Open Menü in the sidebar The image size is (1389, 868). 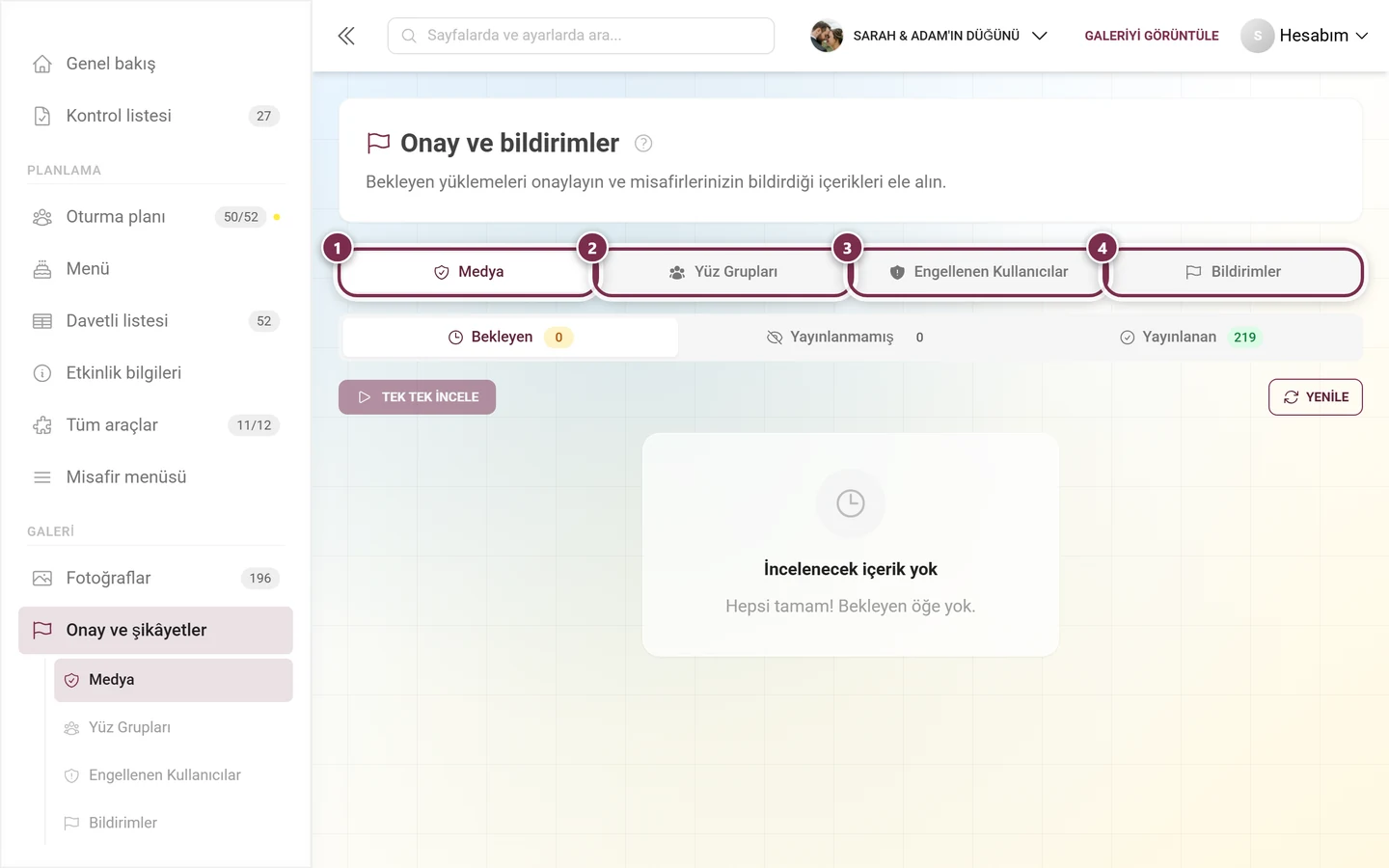click(155, 269)
